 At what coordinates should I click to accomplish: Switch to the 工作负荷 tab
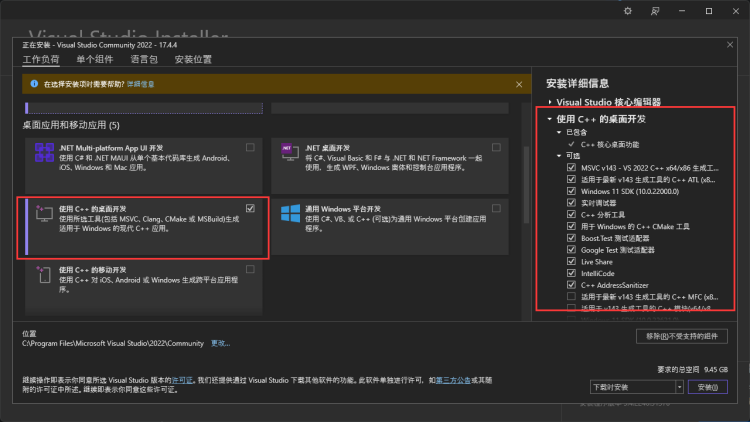coord(41,59)
